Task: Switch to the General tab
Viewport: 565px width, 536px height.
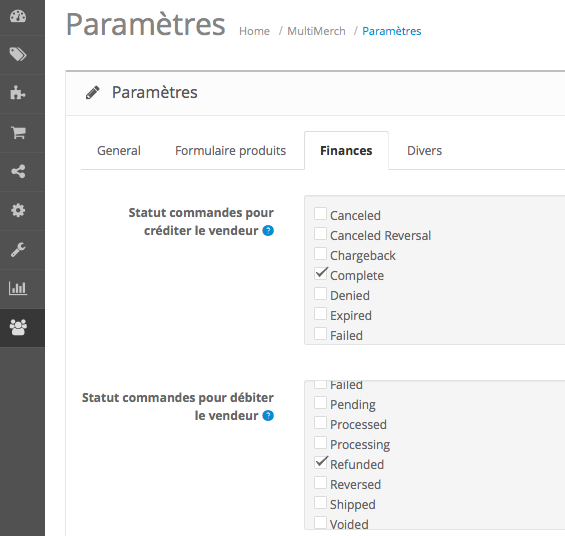Action: click(119, 151)
